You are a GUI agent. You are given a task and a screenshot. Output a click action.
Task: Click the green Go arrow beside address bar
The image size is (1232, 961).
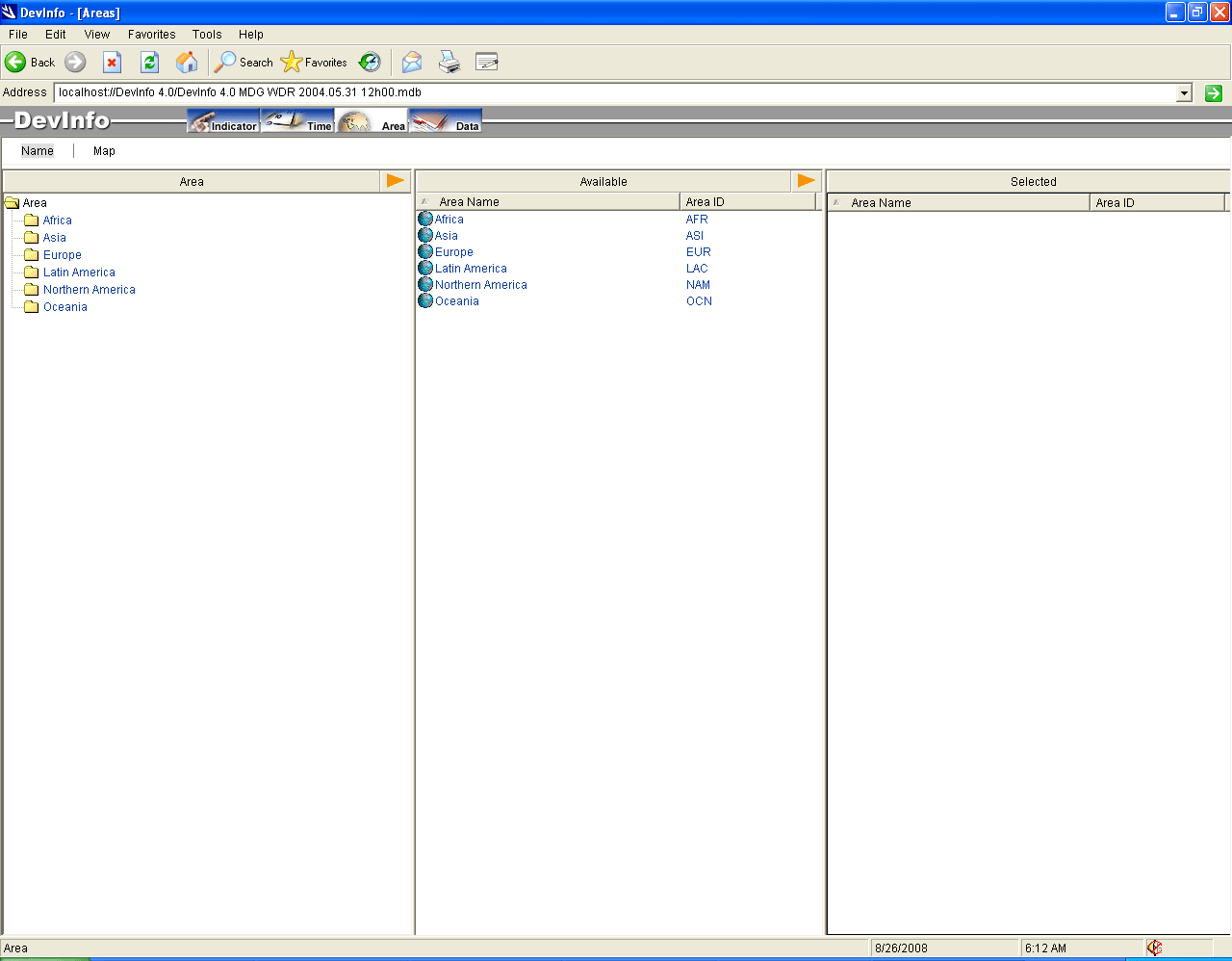click(x=1214, y=93)
